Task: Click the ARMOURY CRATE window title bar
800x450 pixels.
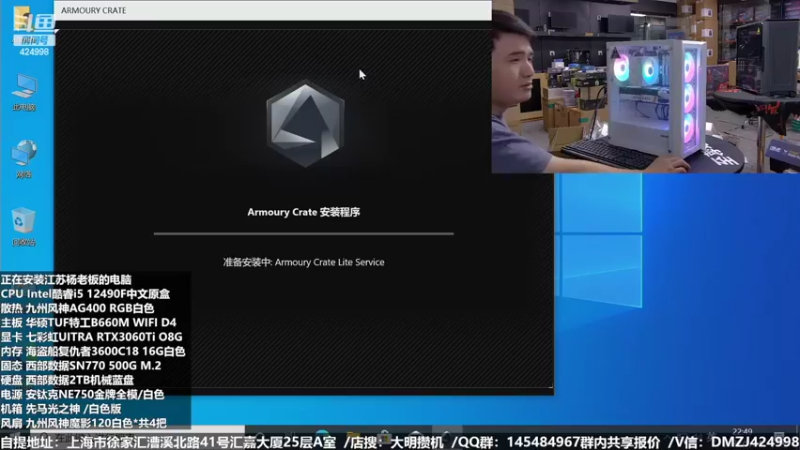Action: pyautogui.click(x=273, y=10)
